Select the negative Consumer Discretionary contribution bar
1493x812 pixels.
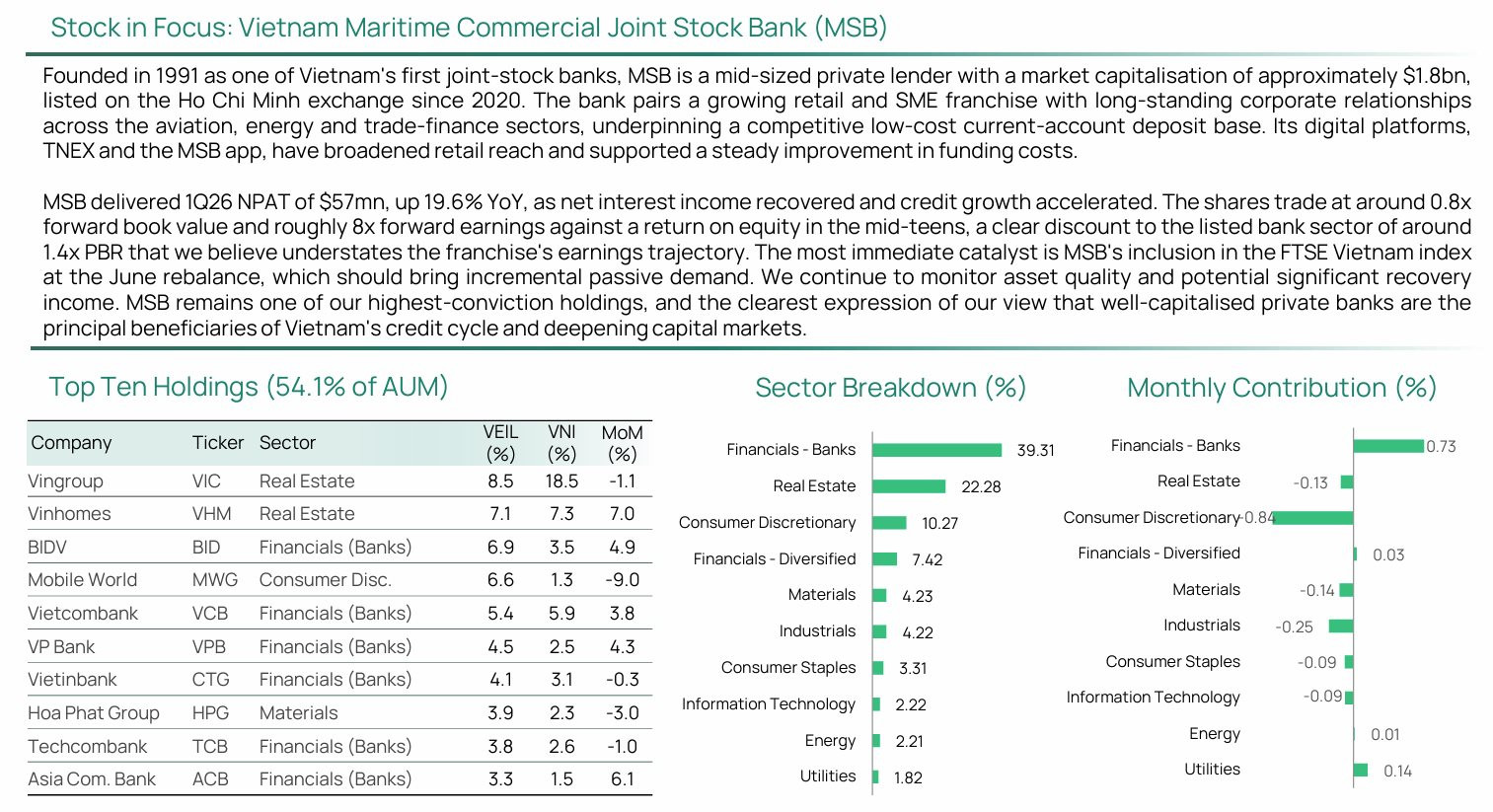tap(1313, 518)
